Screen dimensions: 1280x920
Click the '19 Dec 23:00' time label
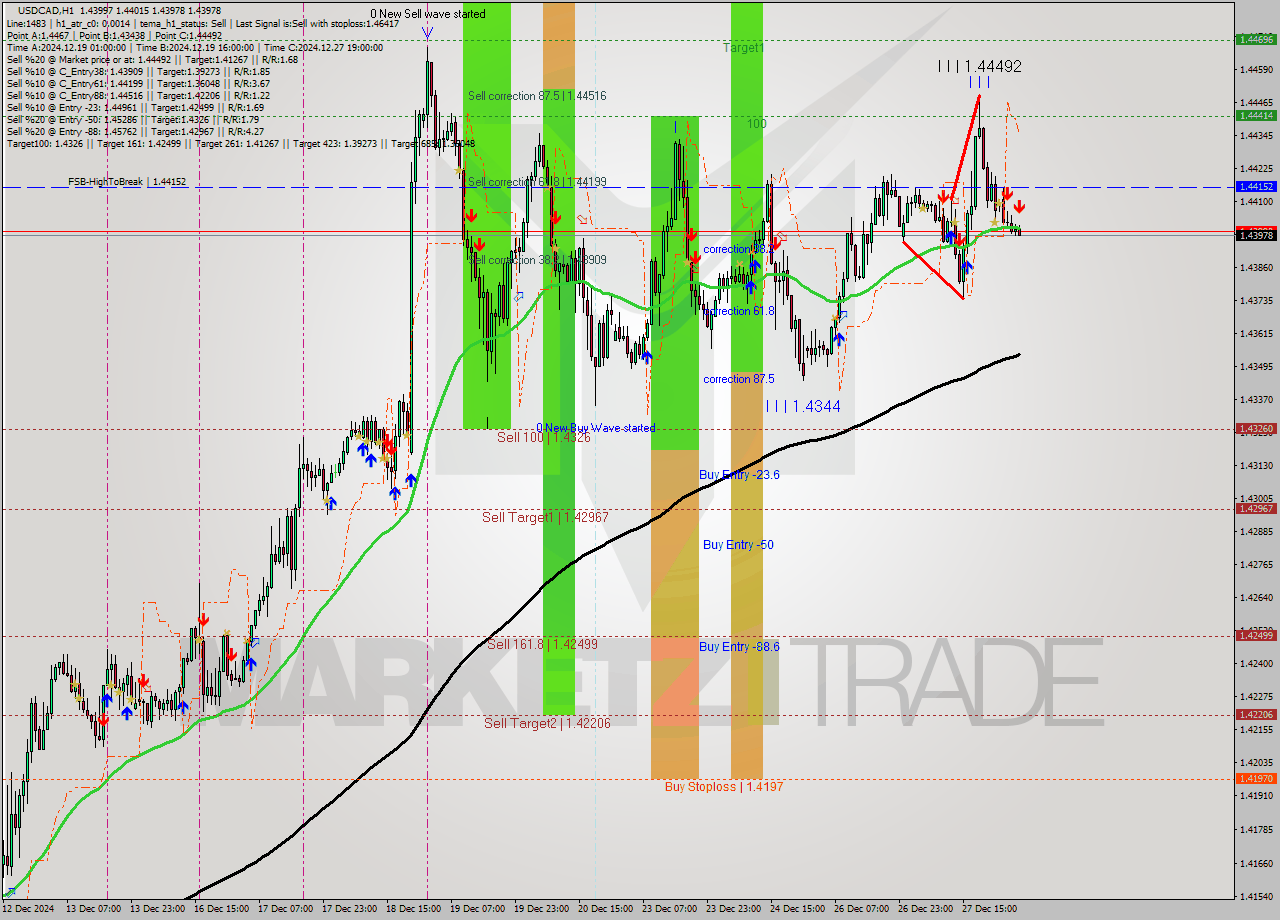click(x=543, y=909)
